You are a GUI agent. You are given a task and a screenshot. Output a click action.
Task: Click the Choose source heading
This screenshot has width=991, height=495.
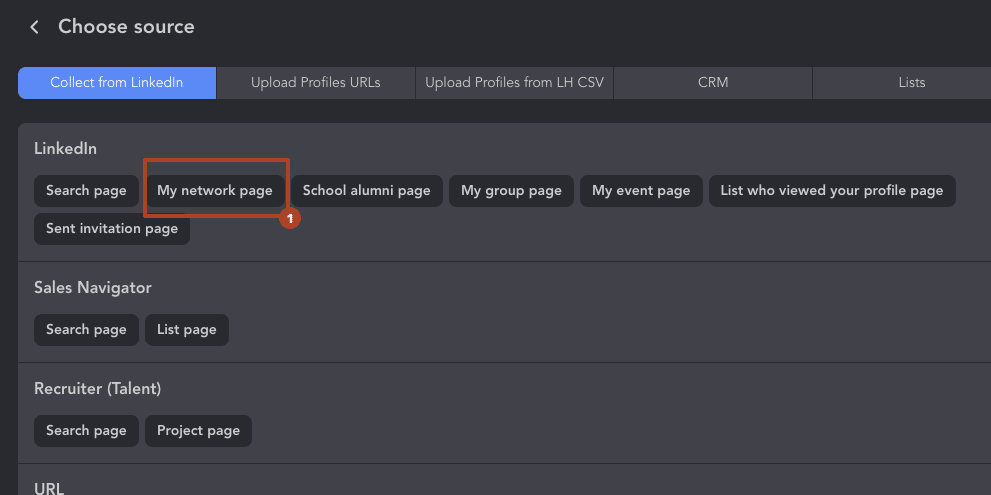click(126, 27)
